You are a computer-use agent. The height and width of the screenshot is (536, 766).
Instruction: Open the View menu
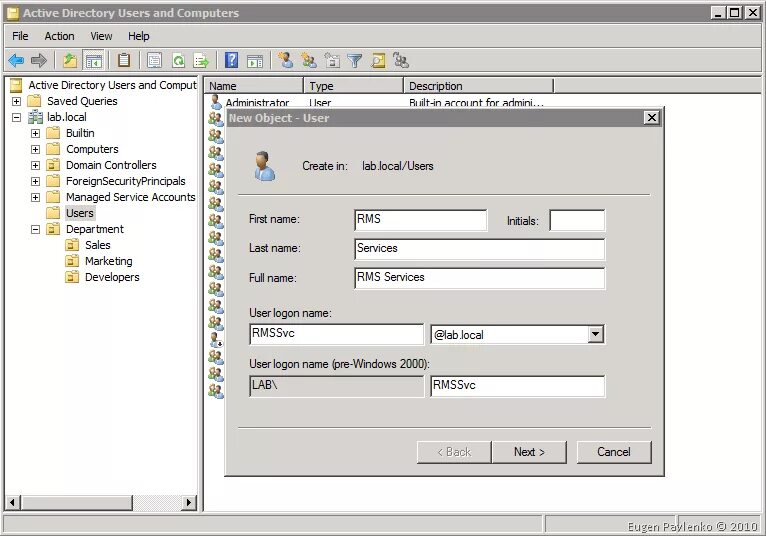pyautogui.click(x=101, y=36)
